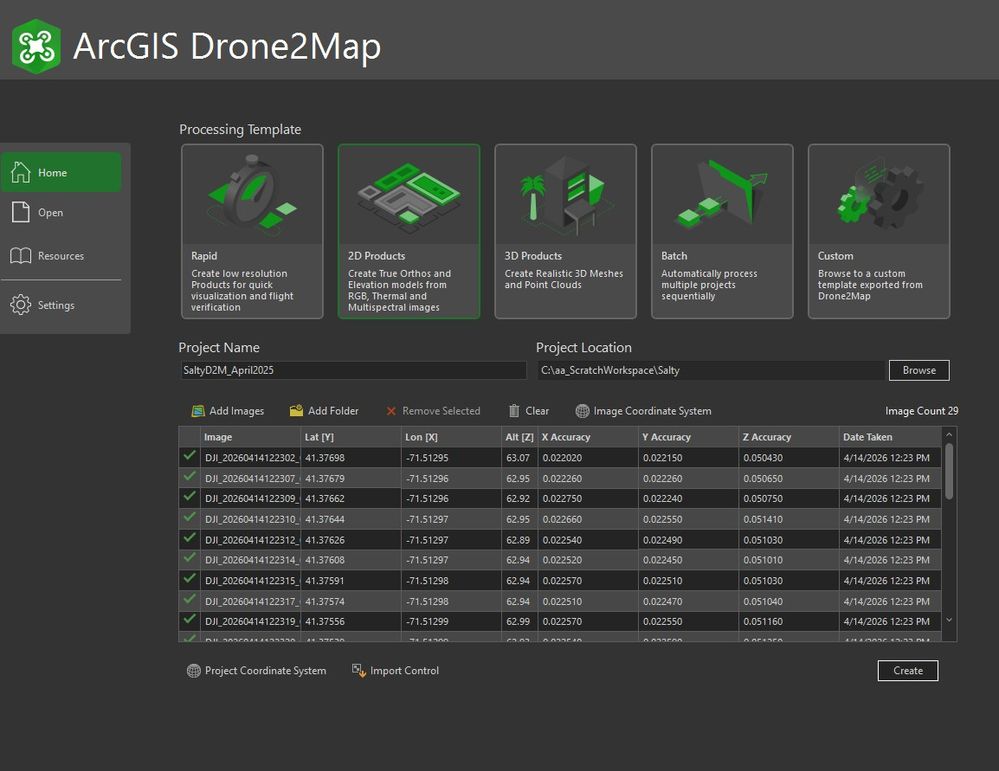
Task: Toggle checkmark for image DJI_20260414122314
Action: [189, 558]
